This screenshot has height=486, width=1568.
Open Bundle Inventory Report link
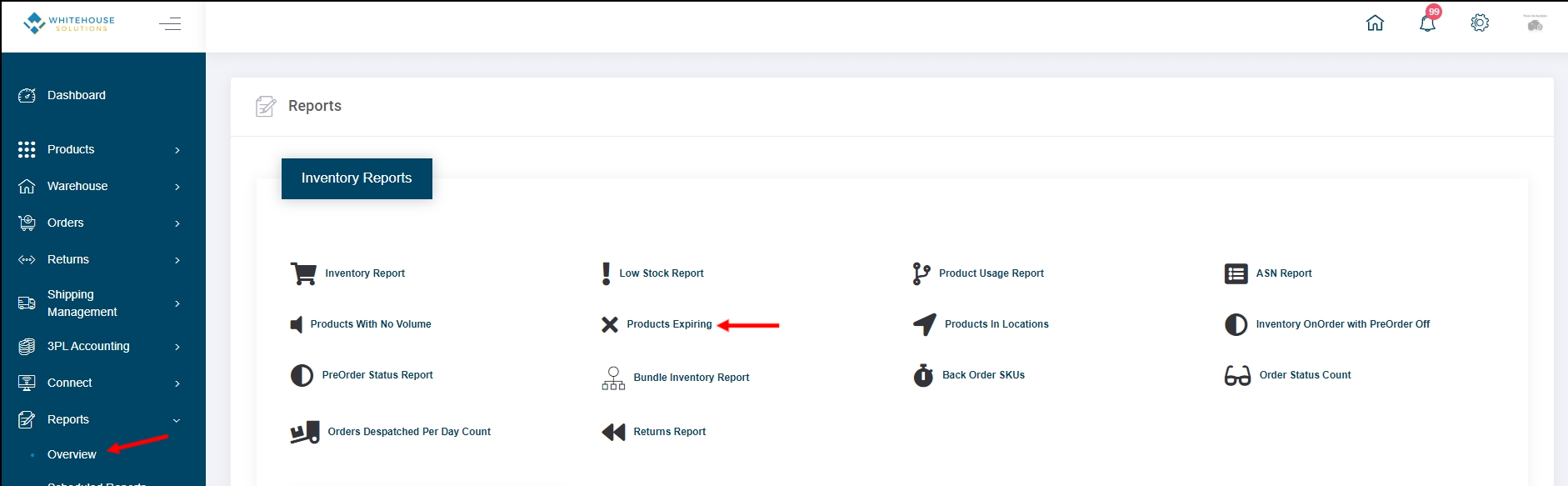(x=692, y=378)
